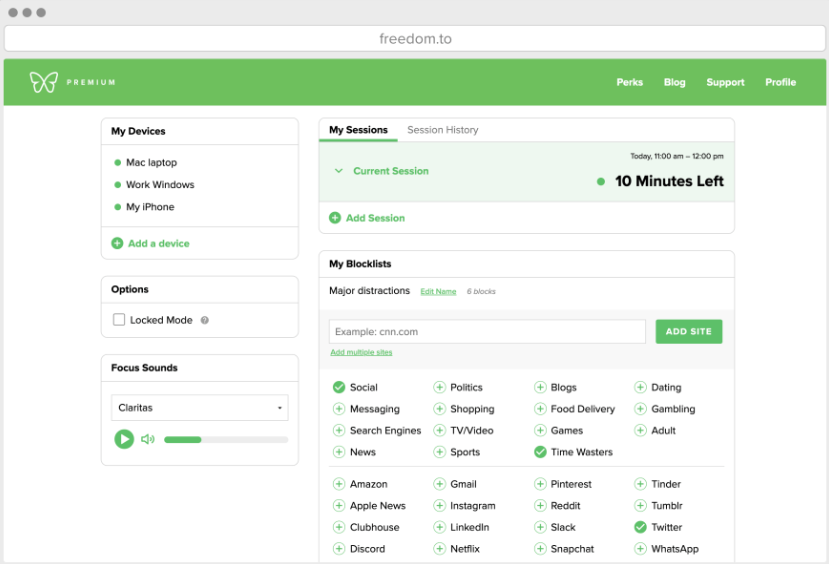Click the plus icon beside Add a device
This screenshot has width=829, height=564.
tap(117, 243)
